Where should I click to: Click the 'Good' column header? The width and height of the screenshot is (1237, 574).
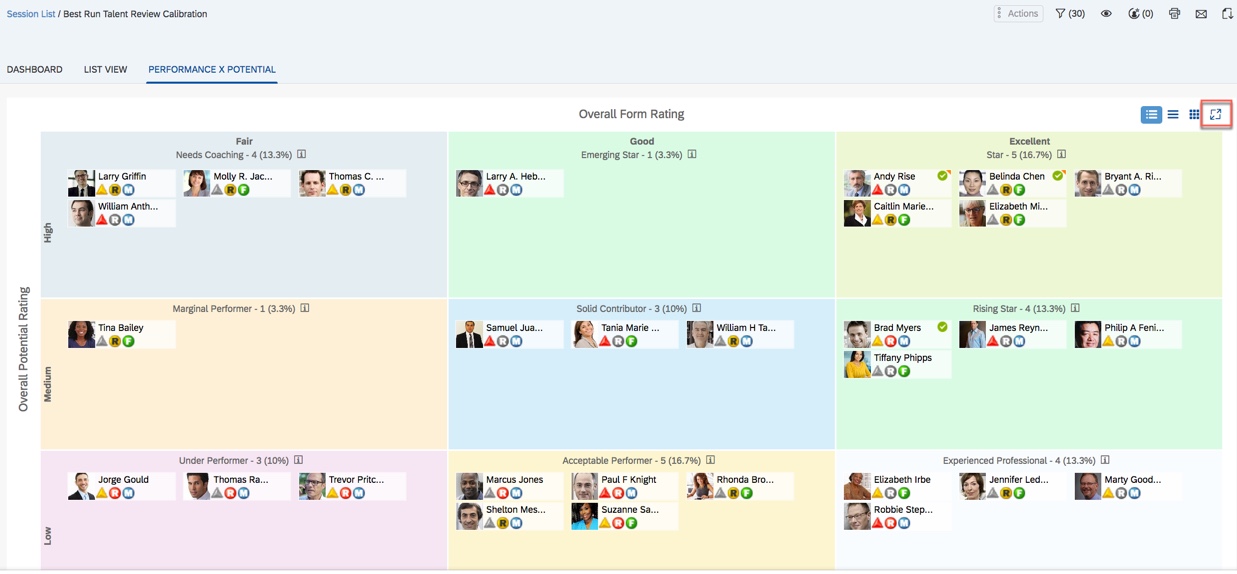point(642,142)
